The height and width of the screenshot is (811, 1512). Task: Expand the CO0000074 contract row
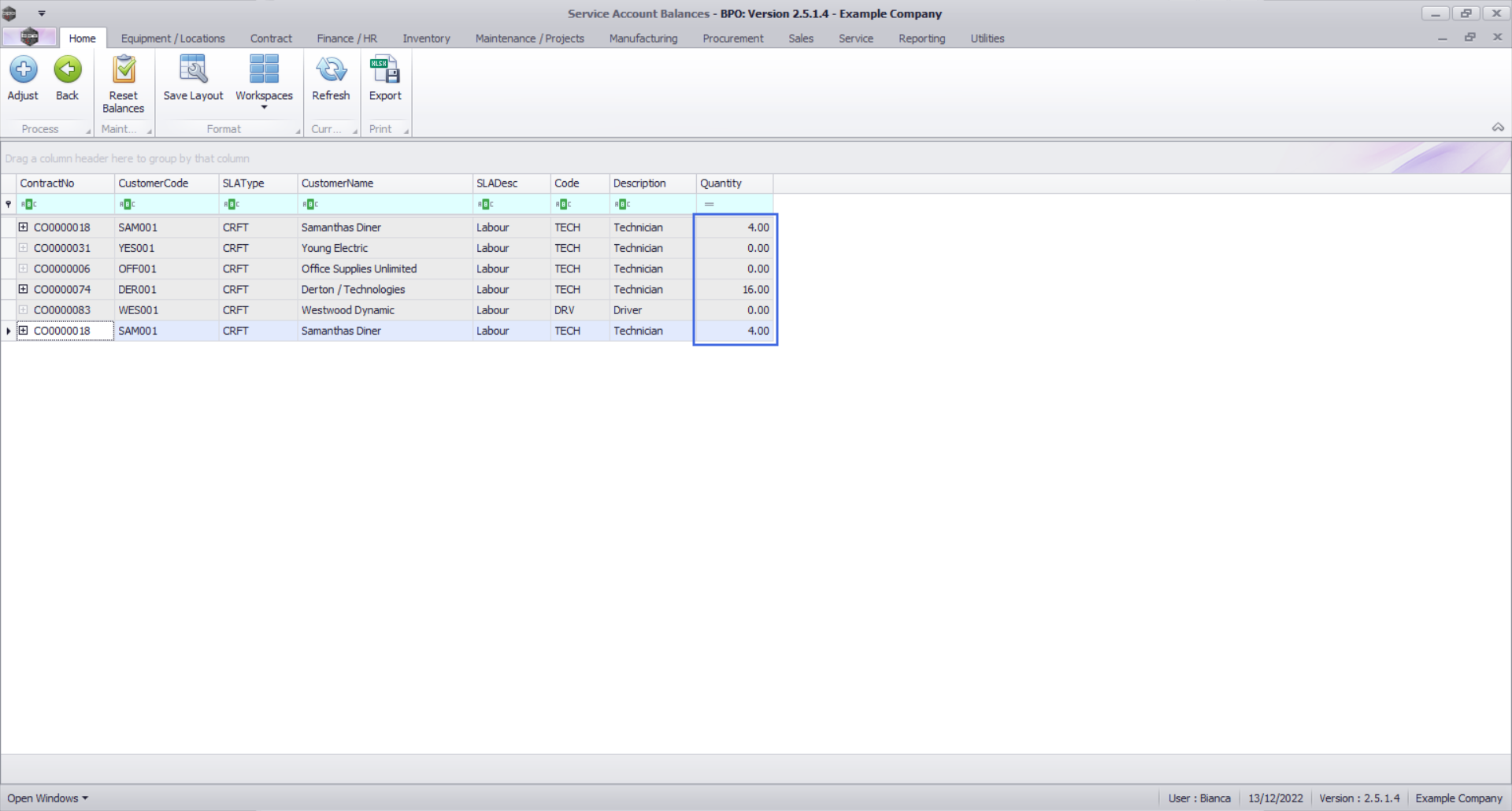pyautogui.click(x=23, y=289)
